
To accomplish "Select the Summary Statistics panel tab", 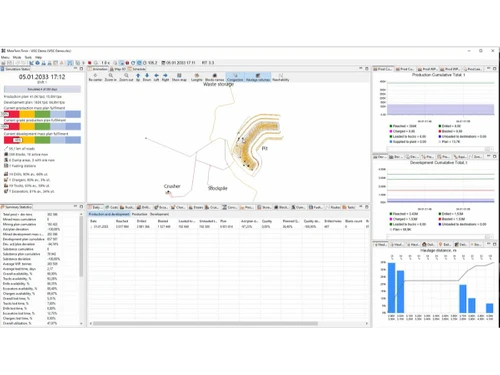I will pos(16,207).
